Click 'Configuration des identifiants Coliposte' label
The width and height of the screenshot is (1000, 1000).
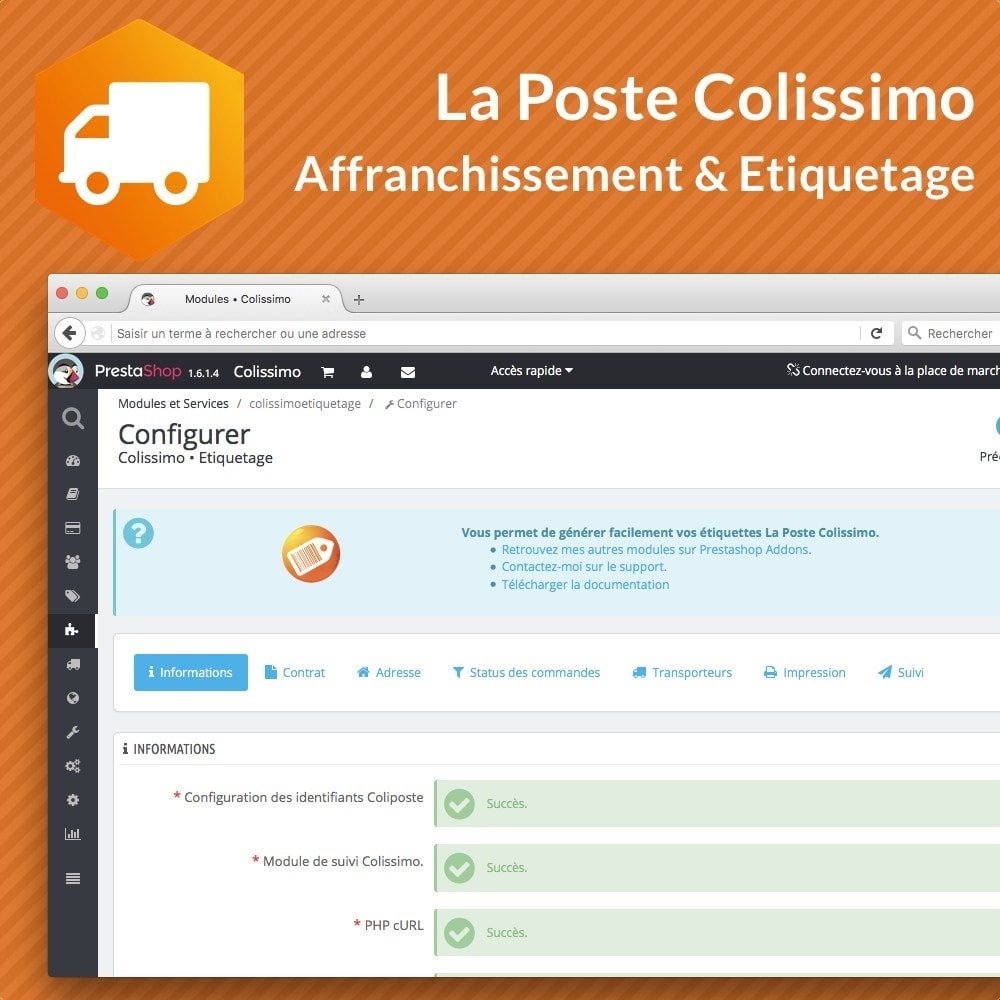click(x=304, y=797)
